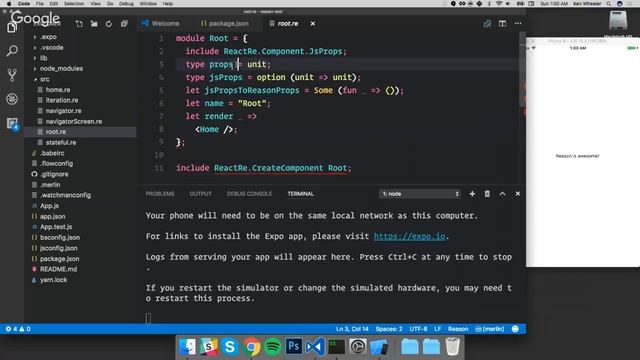The image size is (640, 360).
Task: Open Photoshop from the dock
Action: [294, 347]
